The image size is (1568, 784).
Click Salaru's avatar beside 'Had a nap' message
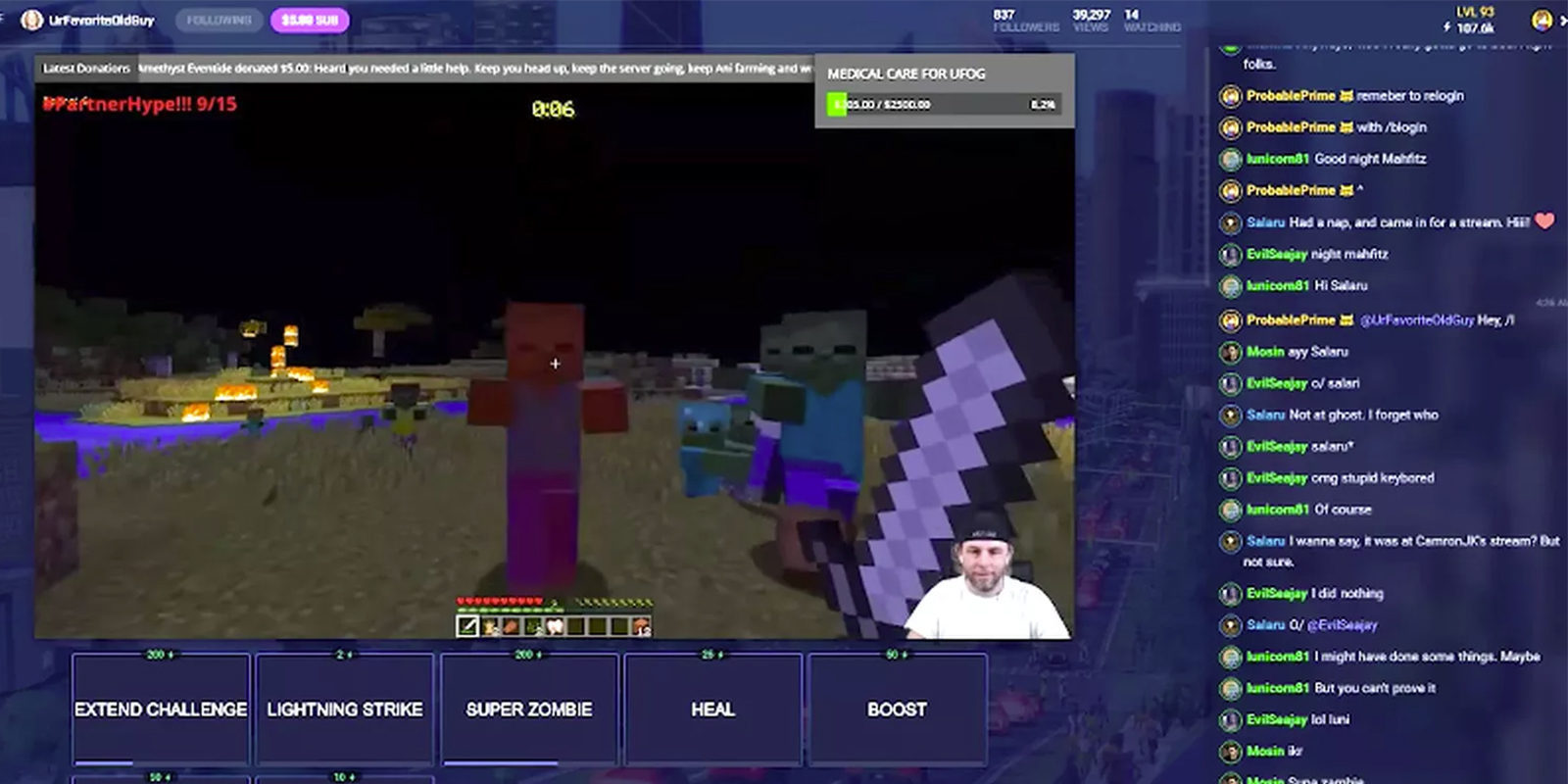[x=1230, y=223]
